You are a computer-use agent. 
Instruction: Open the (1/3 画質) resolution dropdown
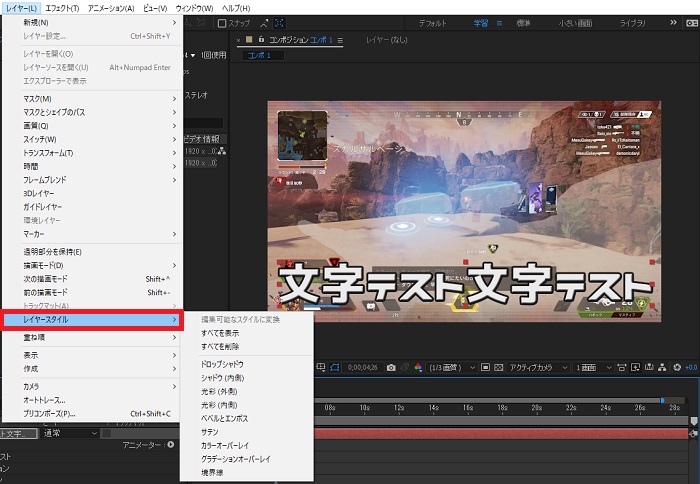tap(451, 367)
